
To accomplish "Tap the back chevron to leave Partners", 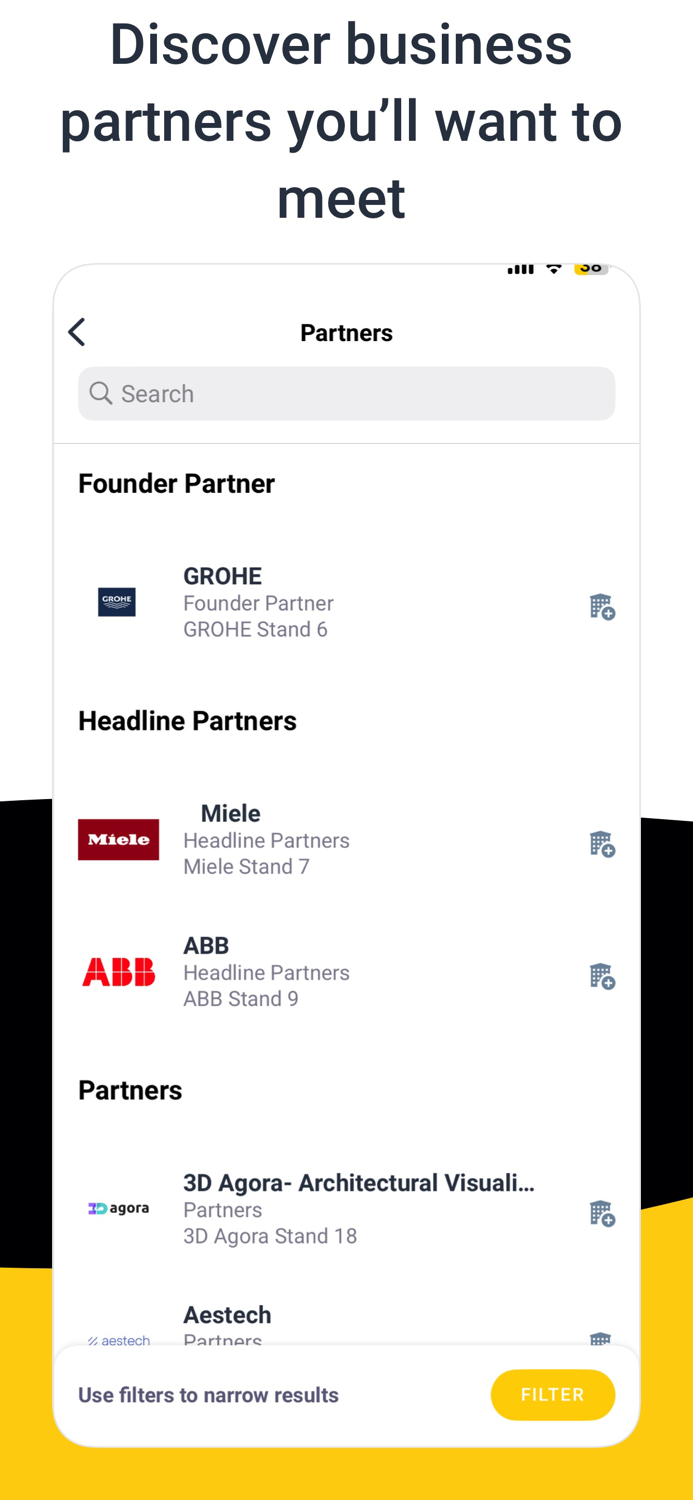I will click(x=77, y=331).
